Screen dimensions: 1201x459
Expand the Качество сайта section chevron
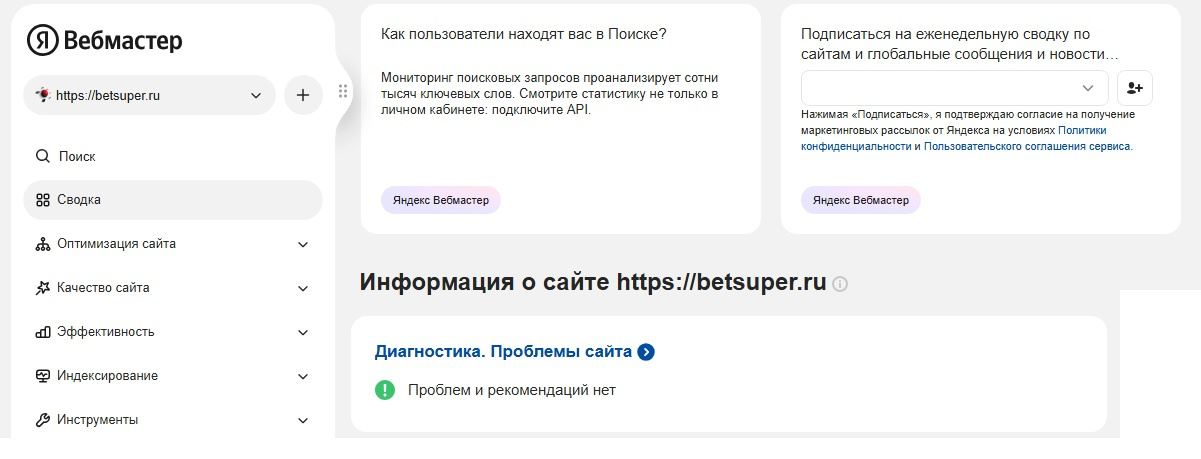[x=304, y=288]
